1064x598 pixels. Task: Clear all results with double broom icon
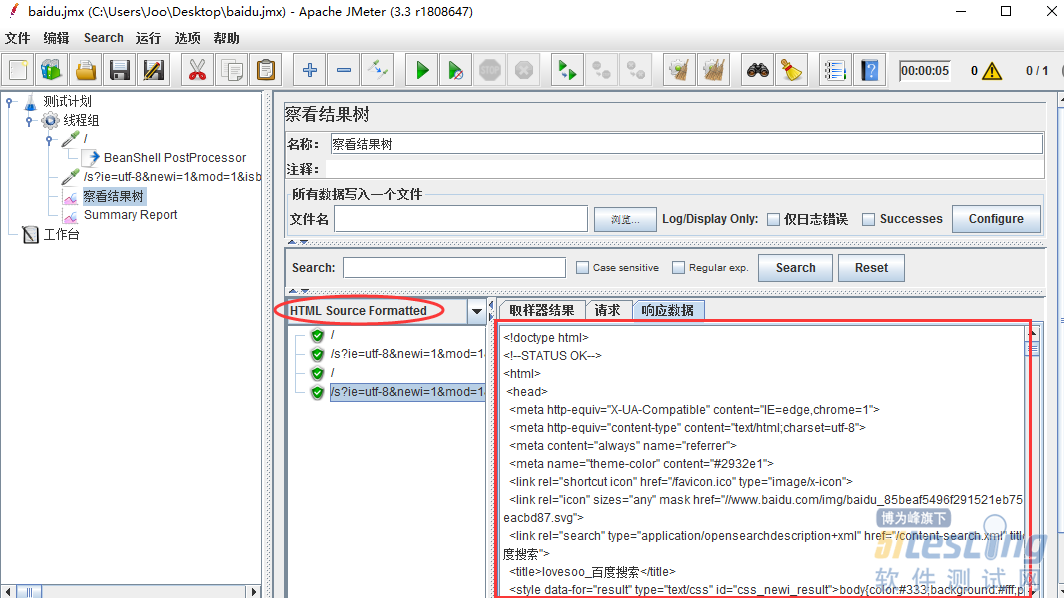tap(714, 70)
